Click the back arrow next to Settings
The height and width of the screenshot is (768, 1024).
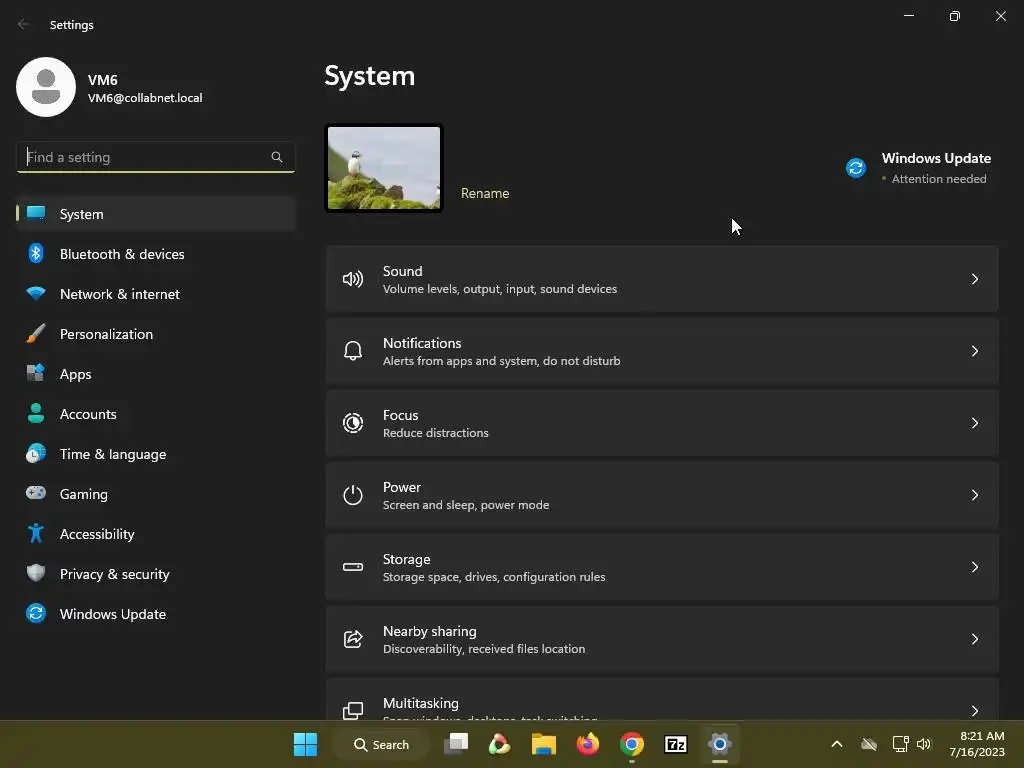(x=24, y=24)
